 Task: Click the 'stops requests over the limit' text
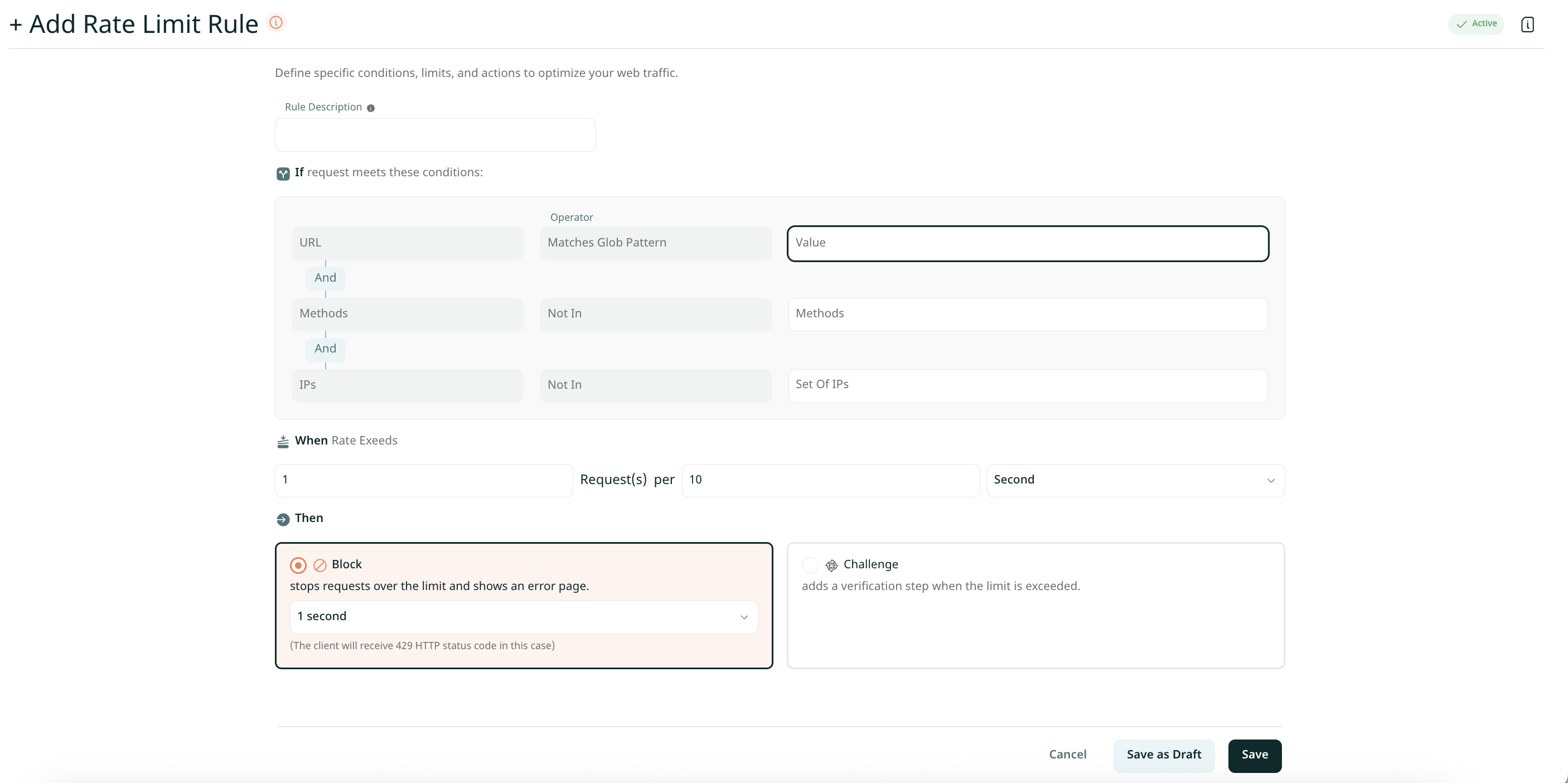click(439, 586)
